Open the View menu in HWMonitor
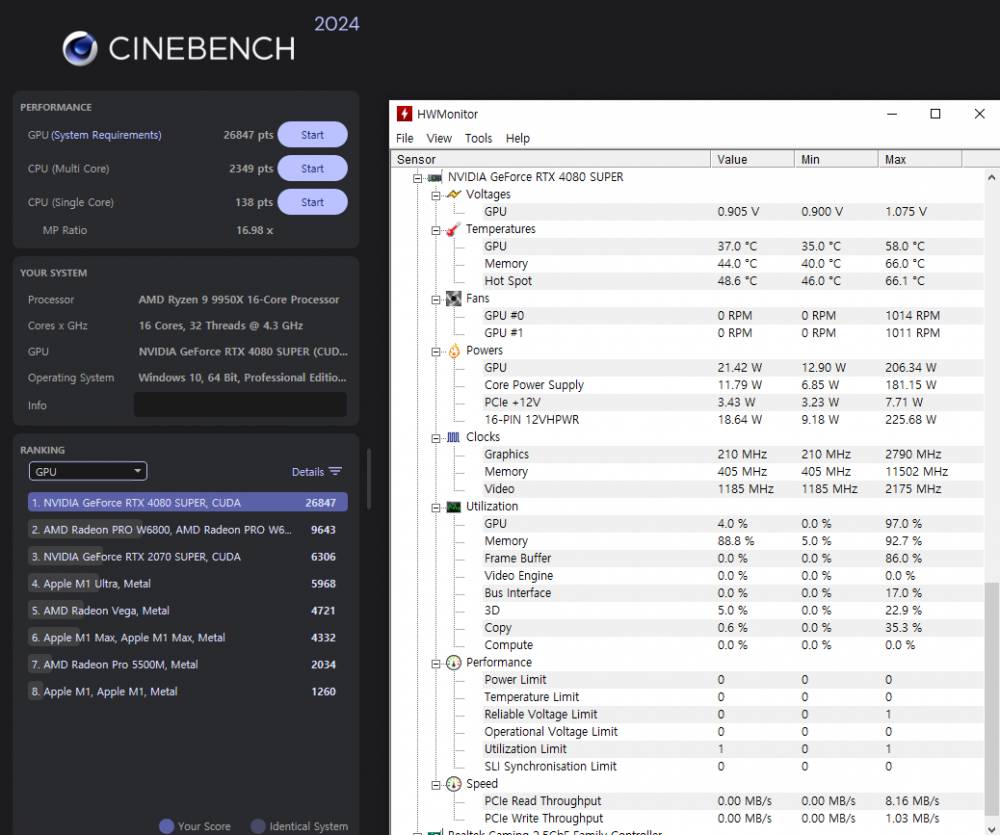Screen dimensions: 1000x835 pos(439,138)
